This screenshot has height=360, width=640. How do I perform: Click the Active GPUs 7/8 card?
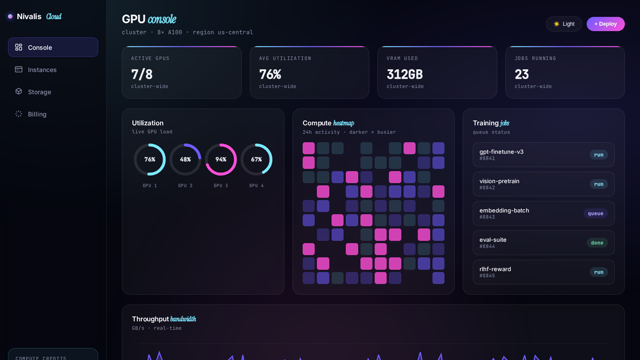[x=182, y=72]
